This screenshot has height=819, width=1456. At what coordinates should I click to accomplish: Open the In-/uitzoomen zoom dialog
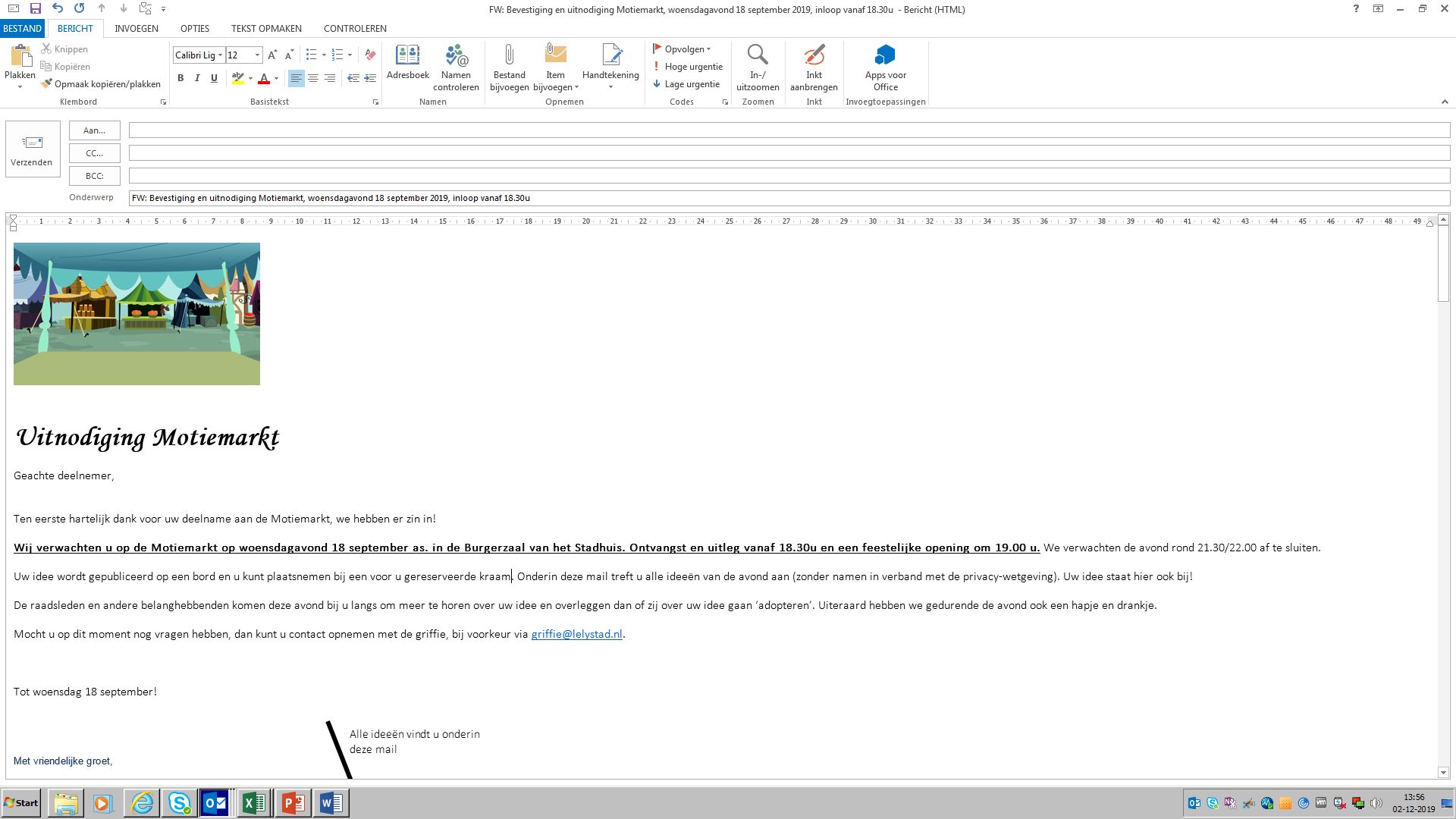[x=758, y=67]
